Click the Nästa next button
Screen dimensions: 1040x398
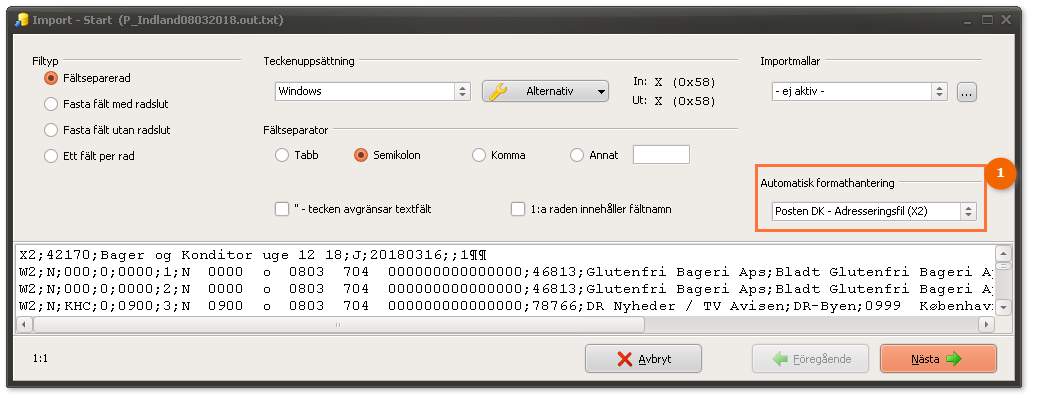pos(938,359)
